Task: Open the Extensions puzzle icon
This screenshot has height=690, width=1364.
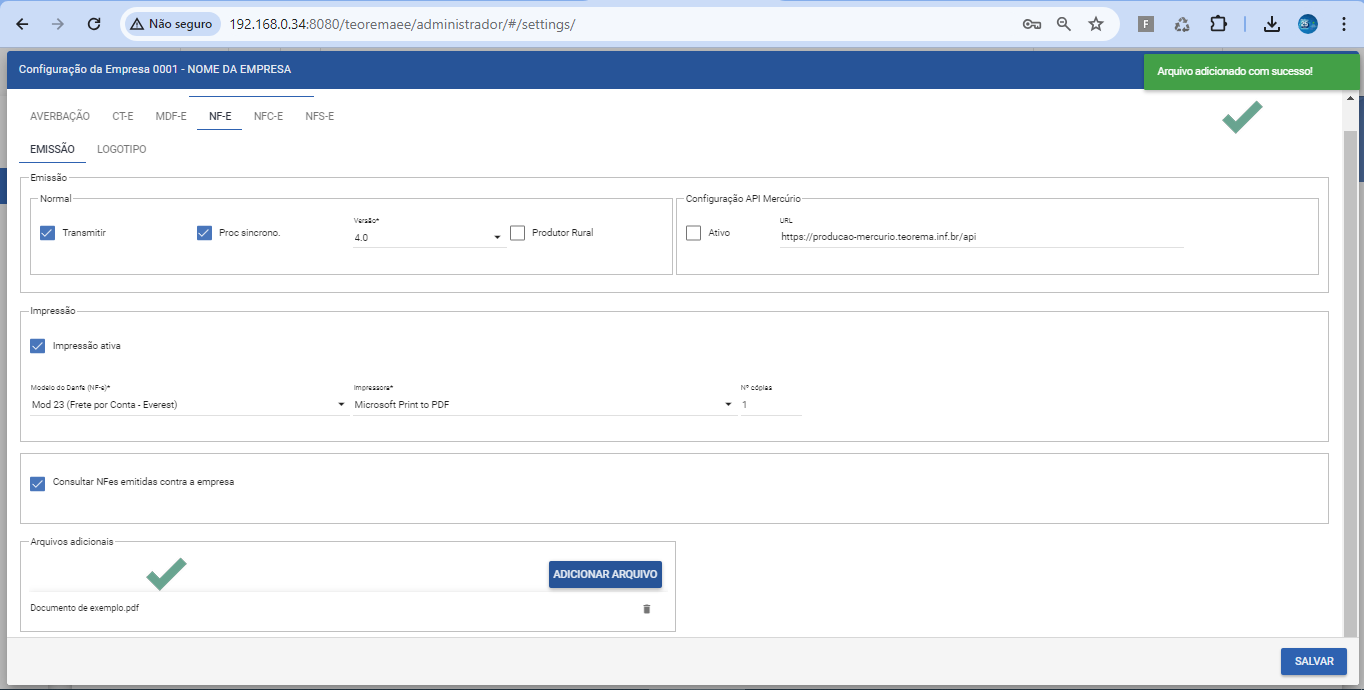Action: click(x=1218, y=24)
